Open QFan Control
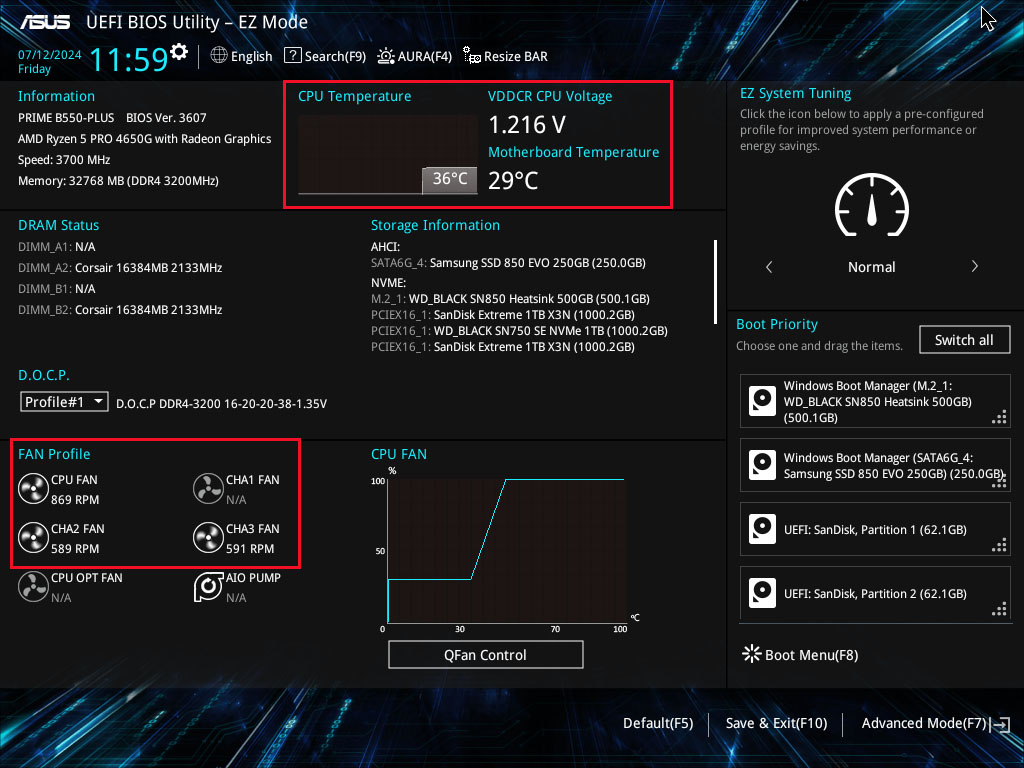This screenshot has height=768, width=1024. 485,654
